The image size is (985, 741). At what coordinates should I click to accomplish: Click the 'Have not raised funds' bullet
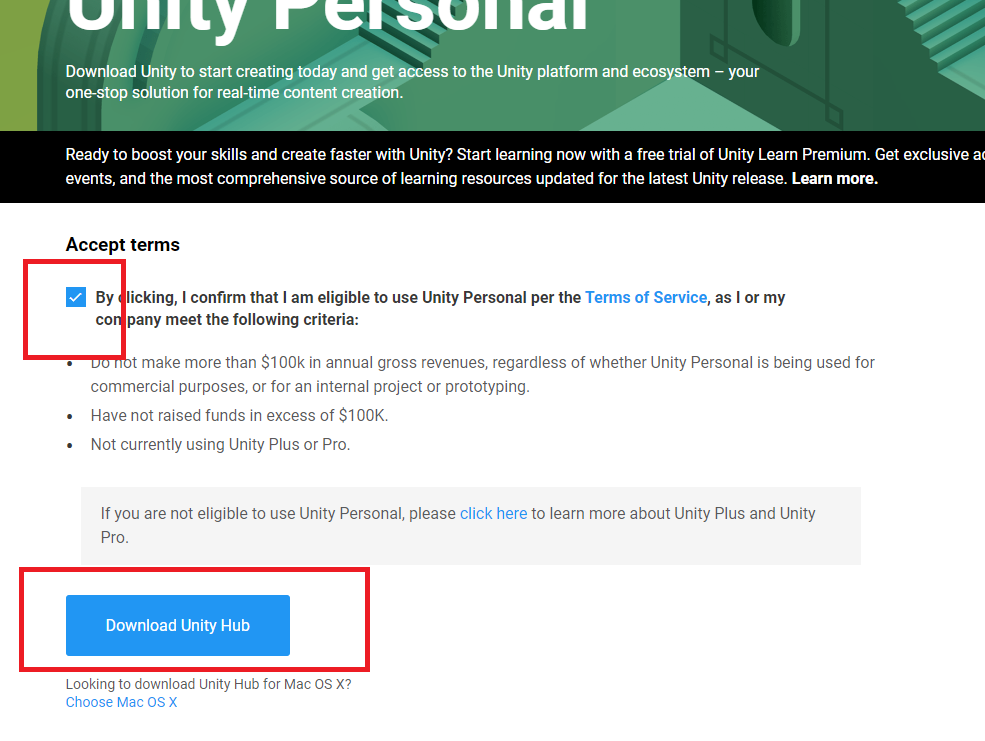(239, 415)
